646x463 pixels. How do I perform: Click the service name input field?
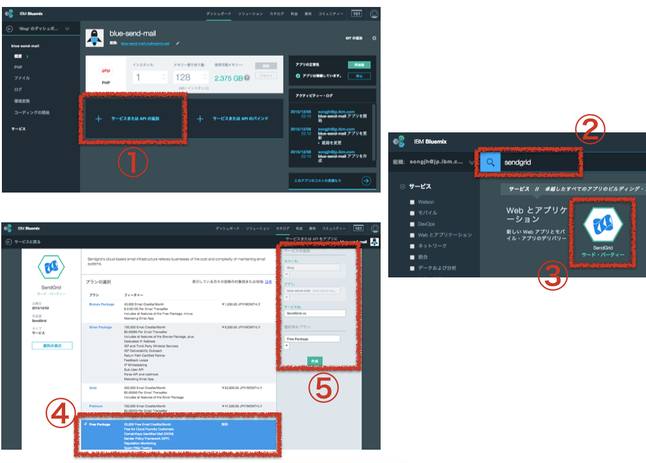[x=315, y=313]
